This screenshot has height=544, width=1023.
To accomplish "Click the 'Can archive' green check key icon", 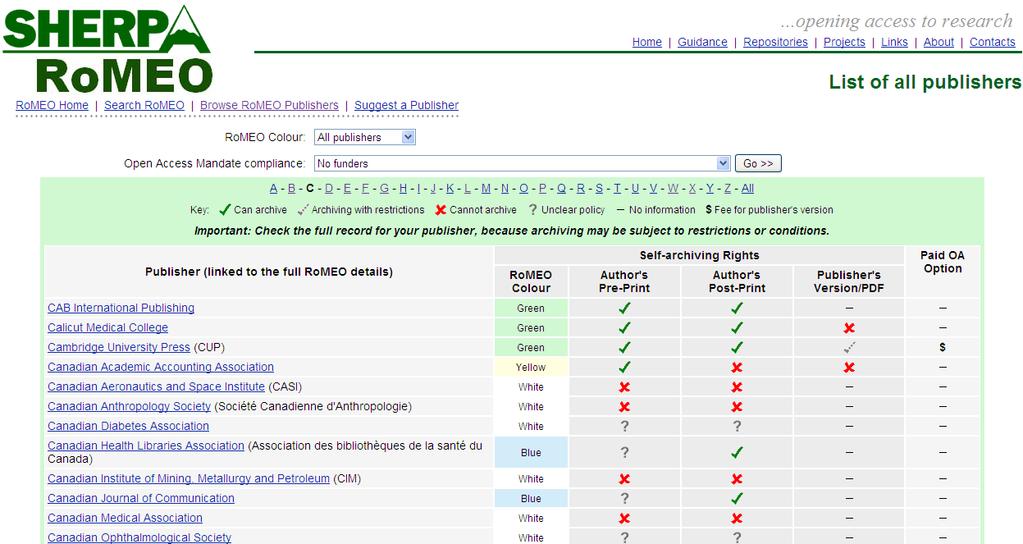I will pos(225,209).
